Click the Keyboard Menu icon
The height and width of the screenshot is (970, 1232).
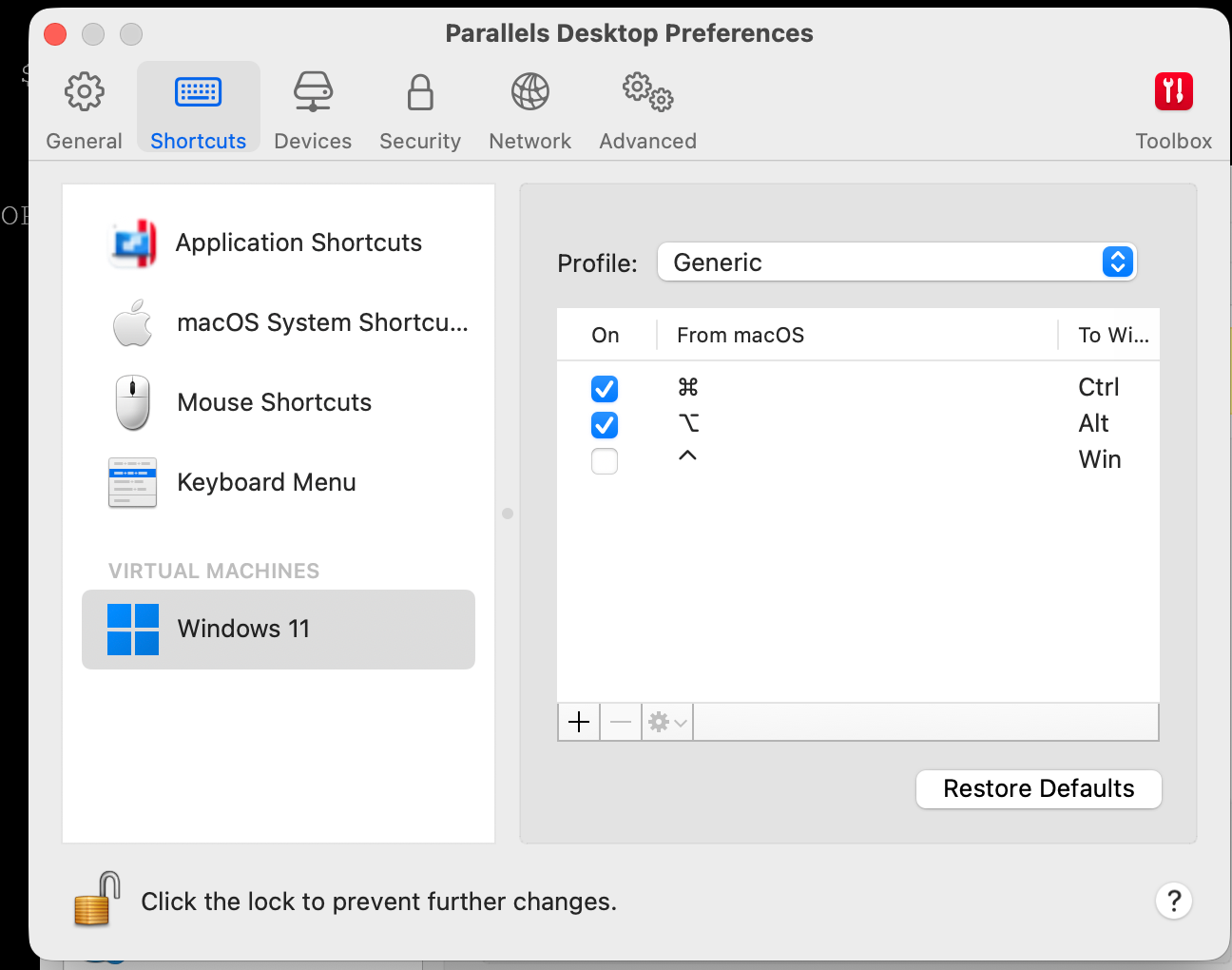pyautogui.click(x=133, y=482)
